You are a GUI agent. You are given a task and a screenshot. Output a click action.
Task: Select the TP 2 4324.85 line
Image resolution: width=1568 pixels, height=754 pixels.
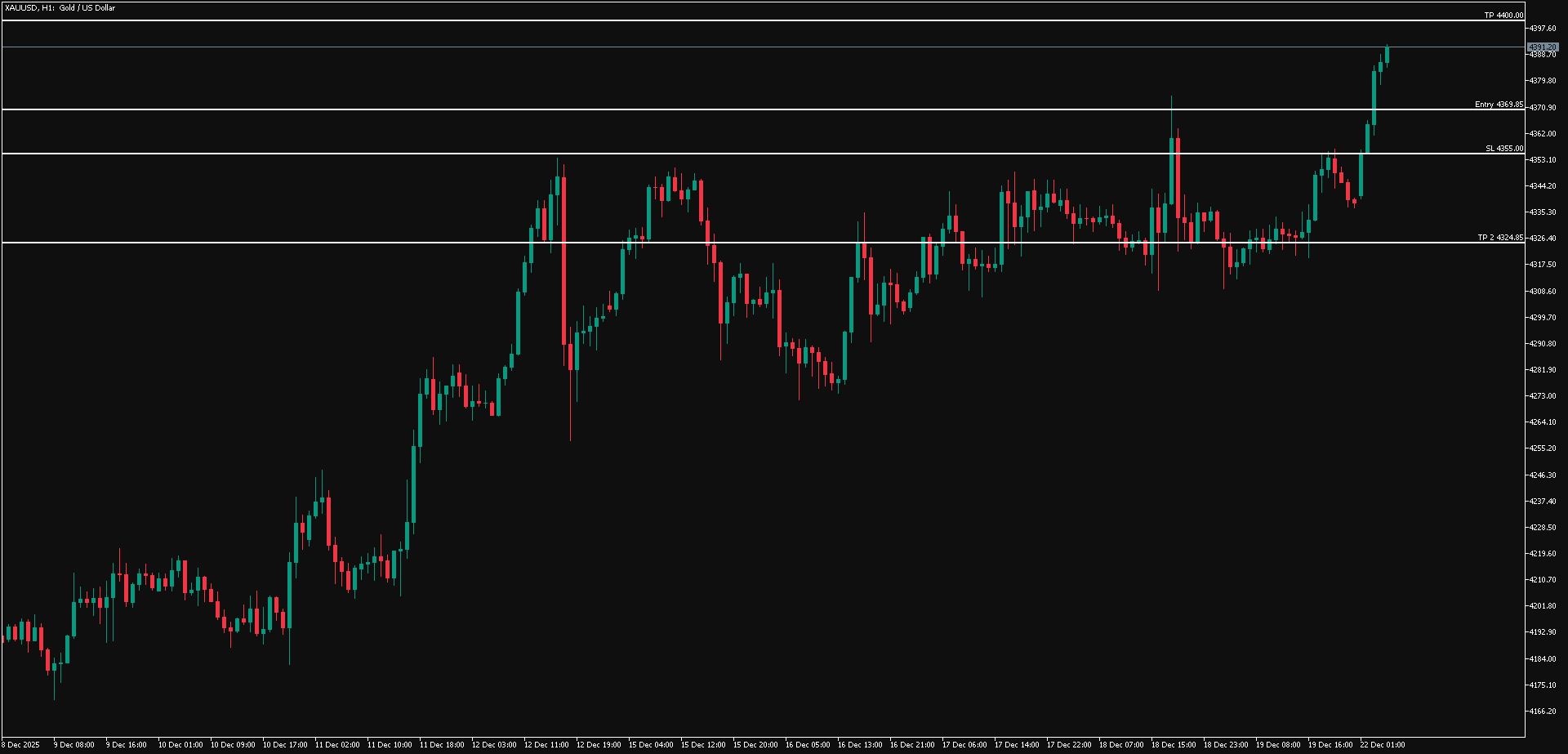735,241
